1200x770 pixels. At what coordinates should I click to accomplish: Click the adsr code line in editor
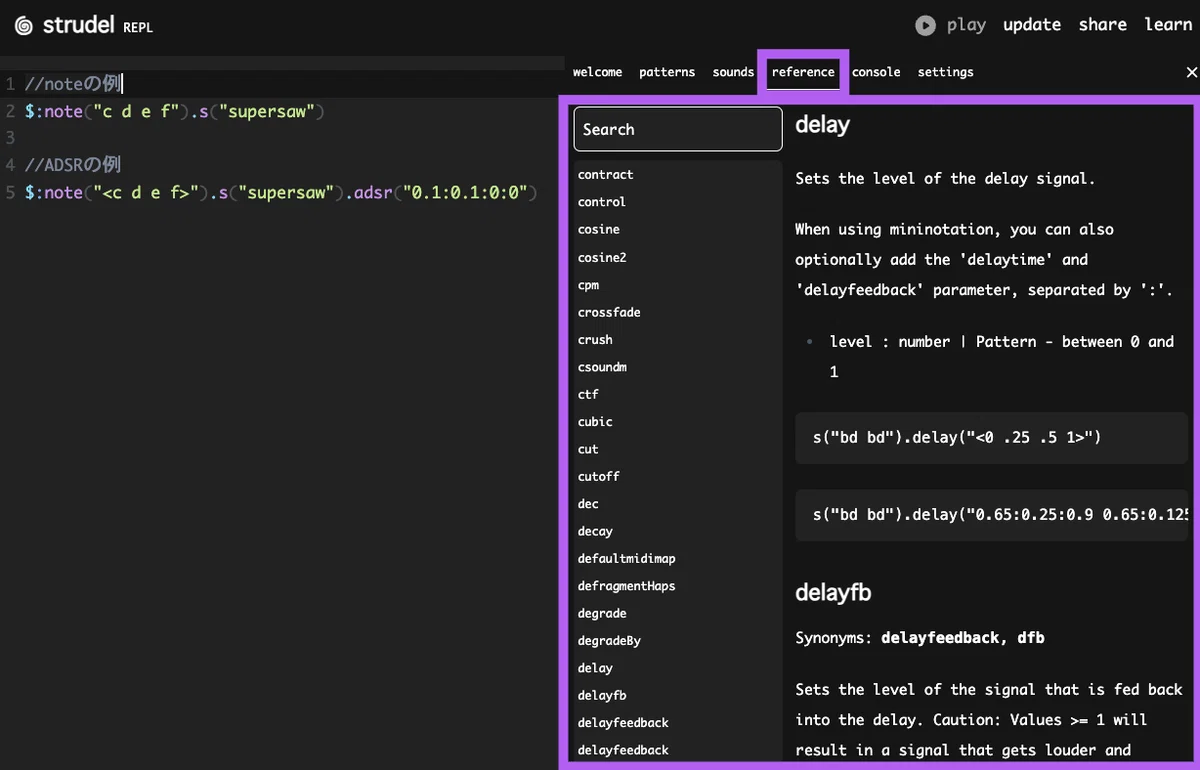click(x=282, y=192)
